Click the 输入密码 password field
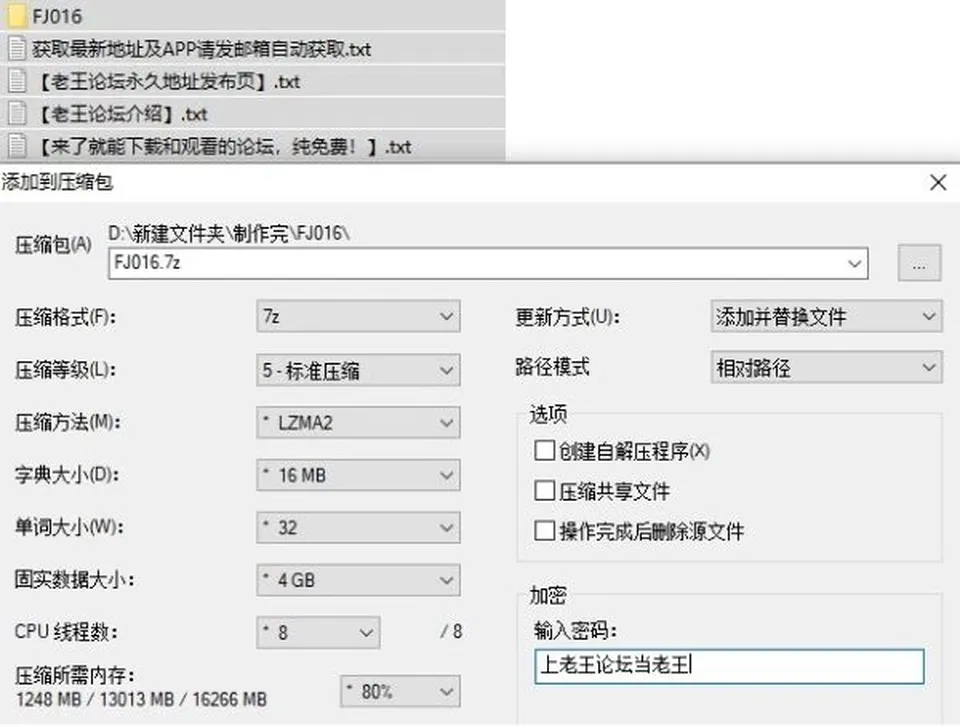The height and width of the screenshot is (726, 960). pyautogui.click(x=729, y=666)
